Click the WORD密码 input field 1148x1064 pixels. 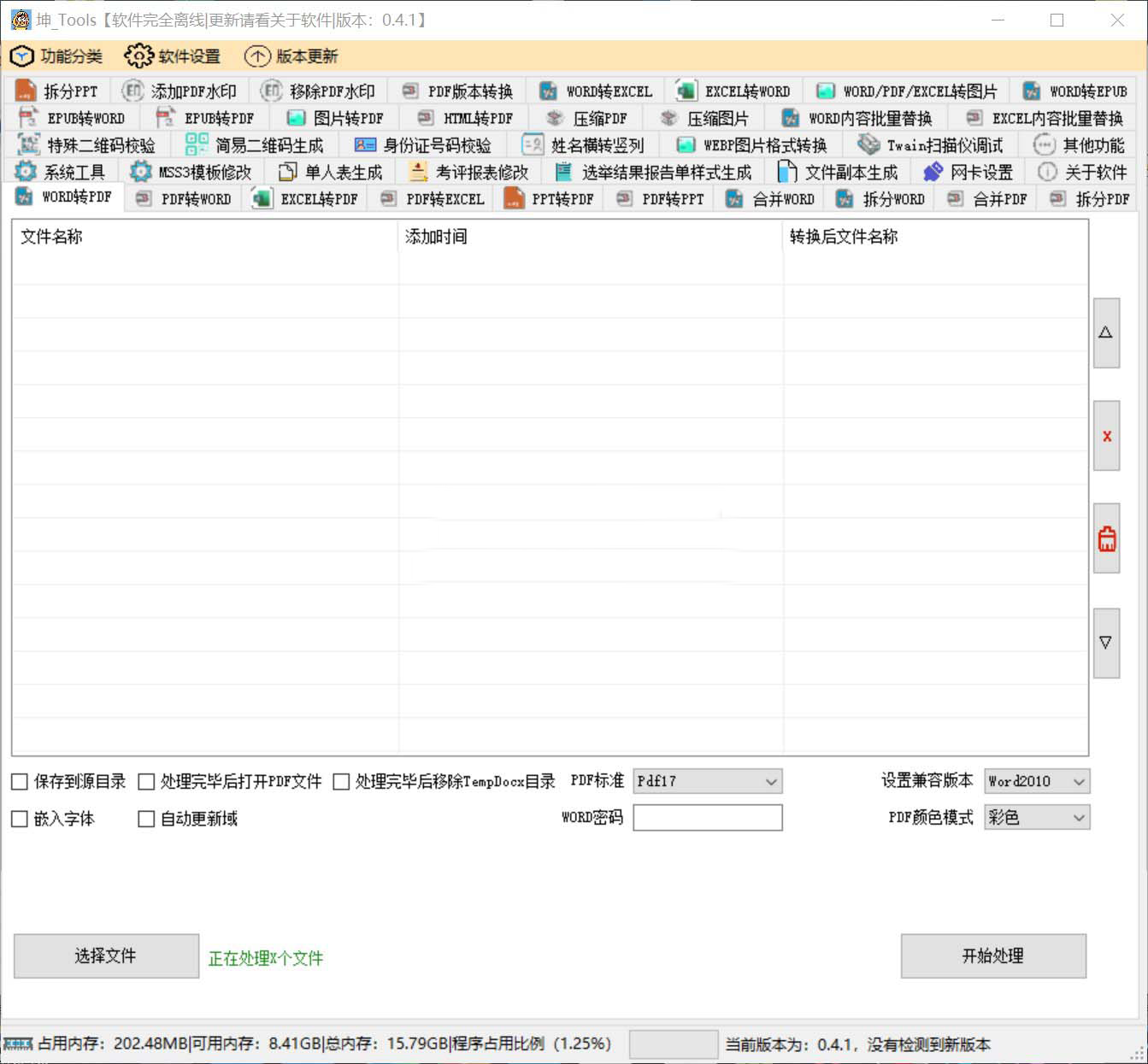(708, 818)
